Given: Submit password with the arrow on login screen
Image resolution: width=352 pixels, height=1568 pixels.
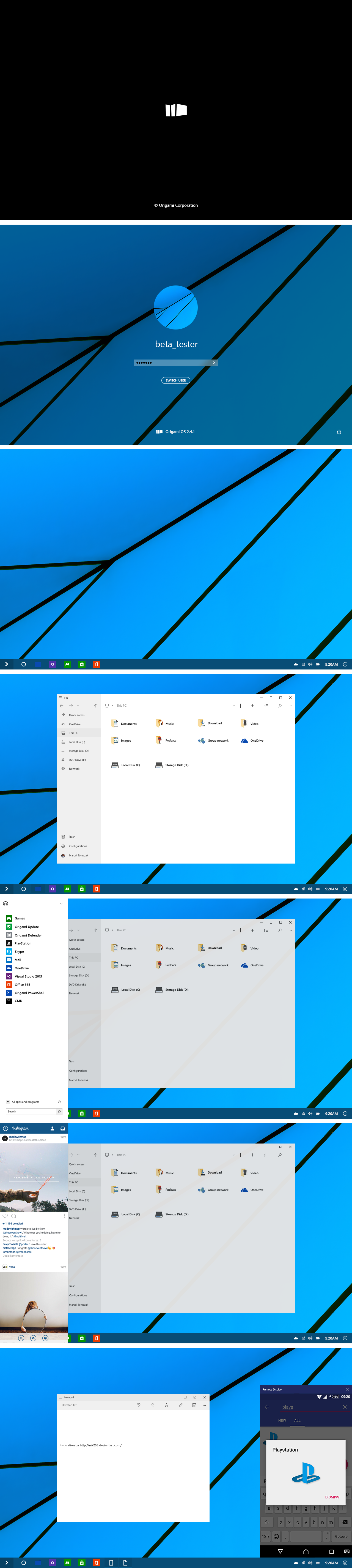Looking at the screenshot, I should point(214,363).
